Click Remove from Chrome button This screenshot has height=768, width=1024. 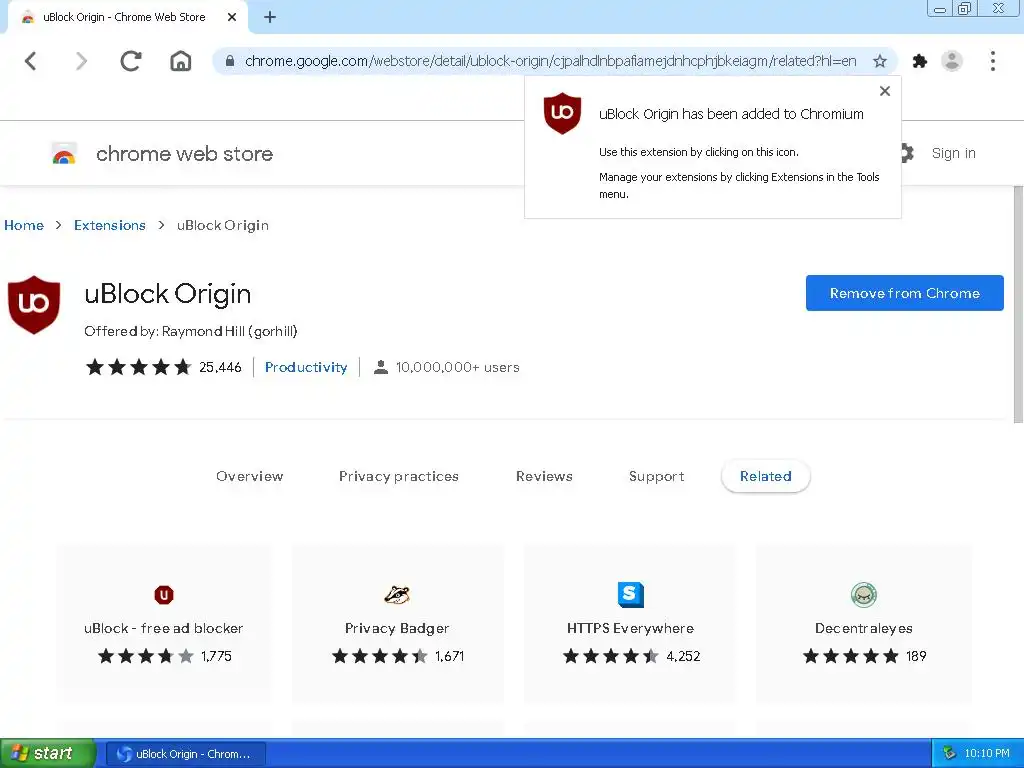pyautogui.click(x=904, y=293)
